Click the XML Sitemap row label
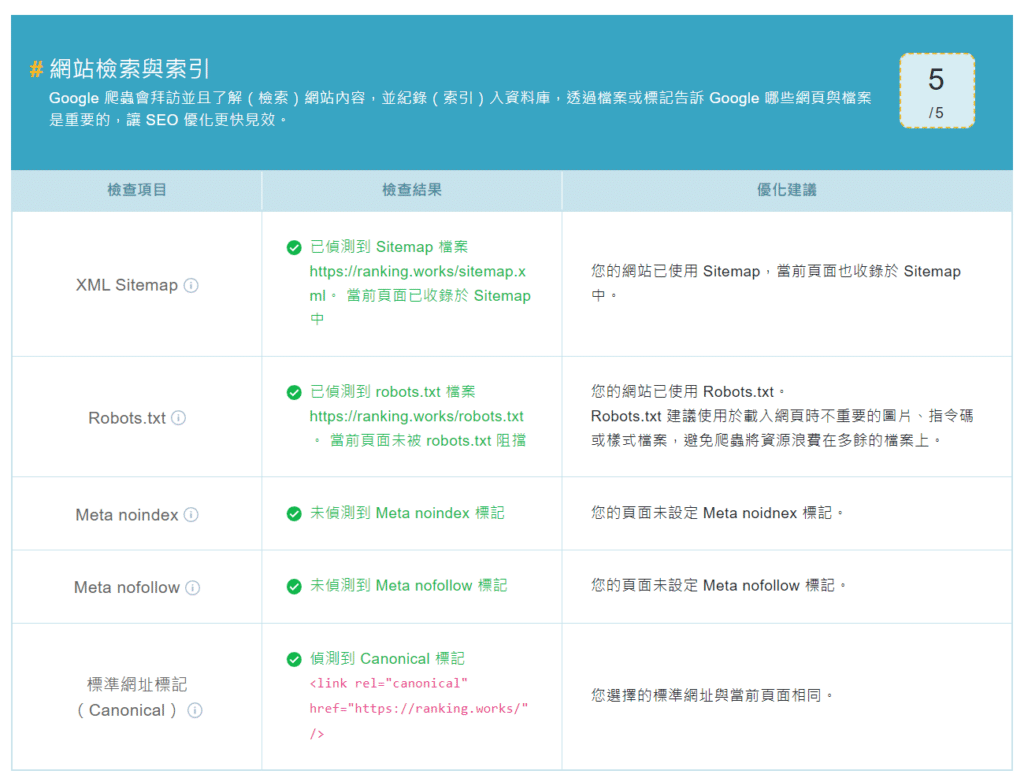Image resolution: width=1024 pixels, height=778 pixels. [126, 285]
